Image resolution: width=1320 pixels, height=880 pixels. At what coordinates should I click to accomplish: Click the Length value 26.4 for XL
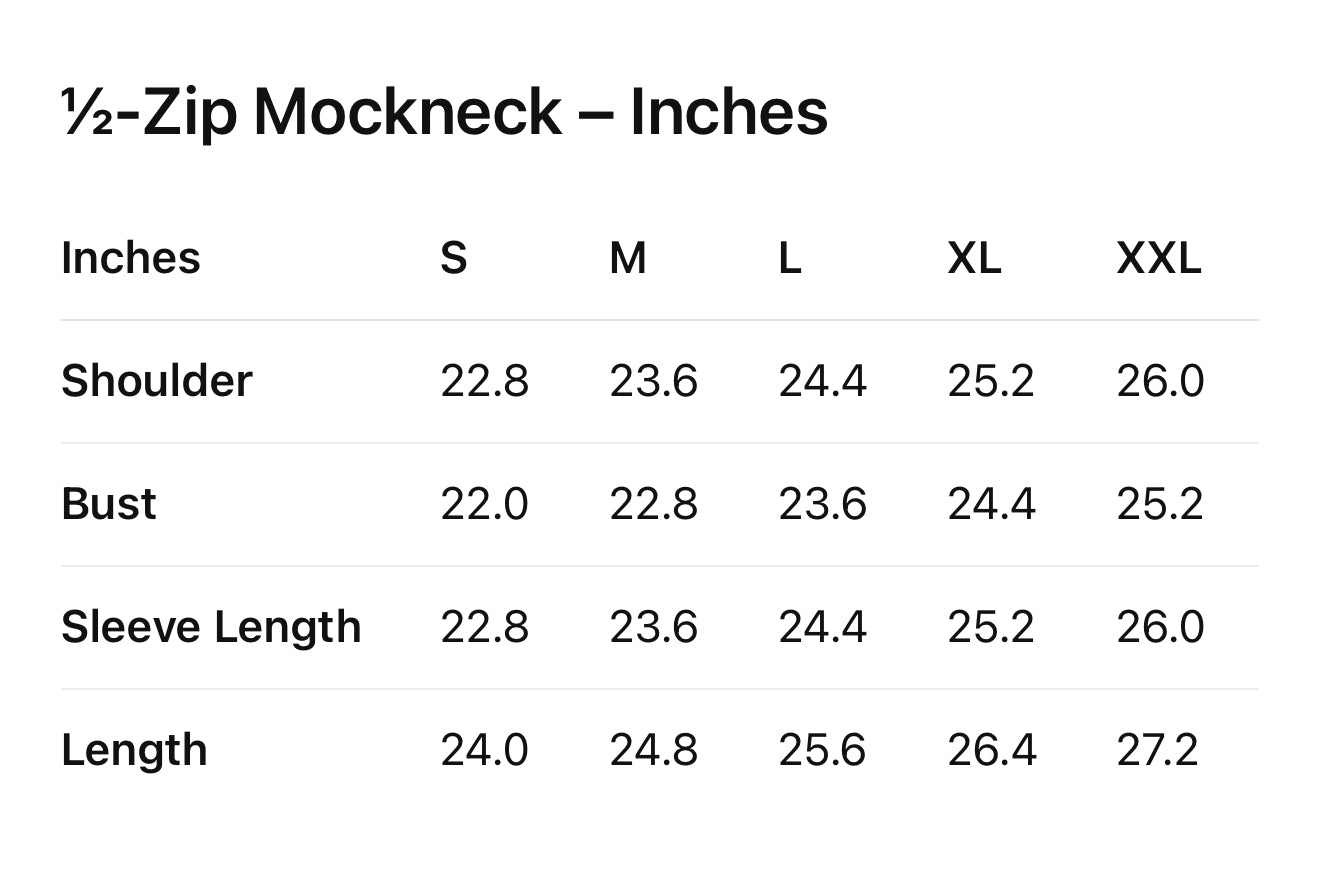click(x=992, y=750)
